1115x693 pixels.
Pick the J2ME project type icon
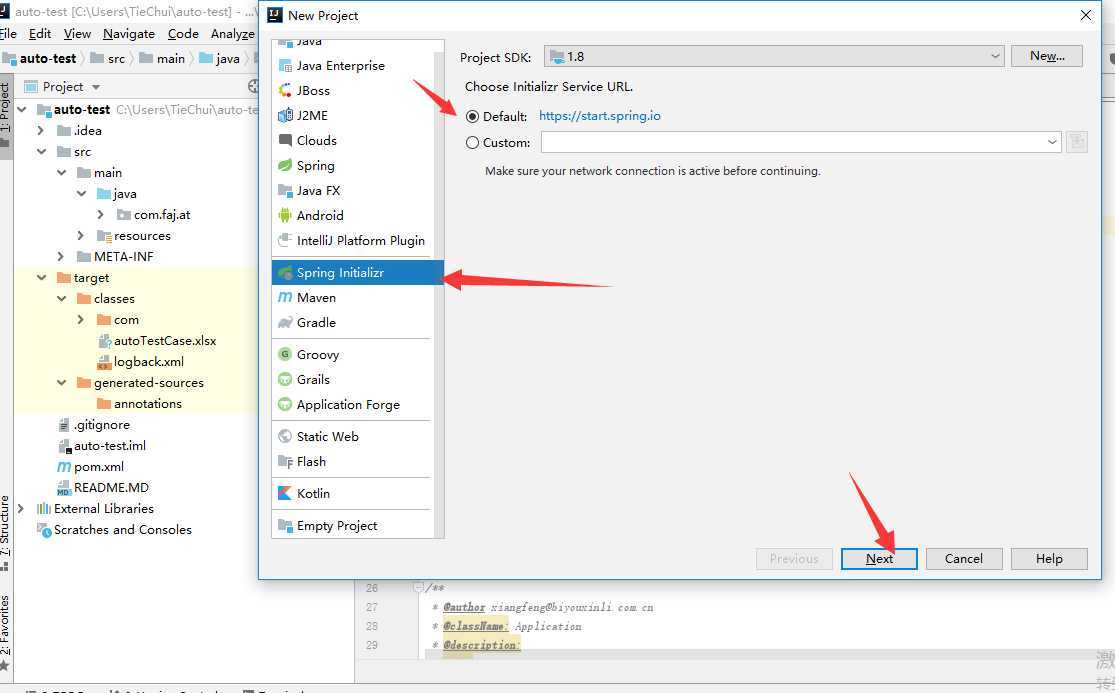(285, 116)
